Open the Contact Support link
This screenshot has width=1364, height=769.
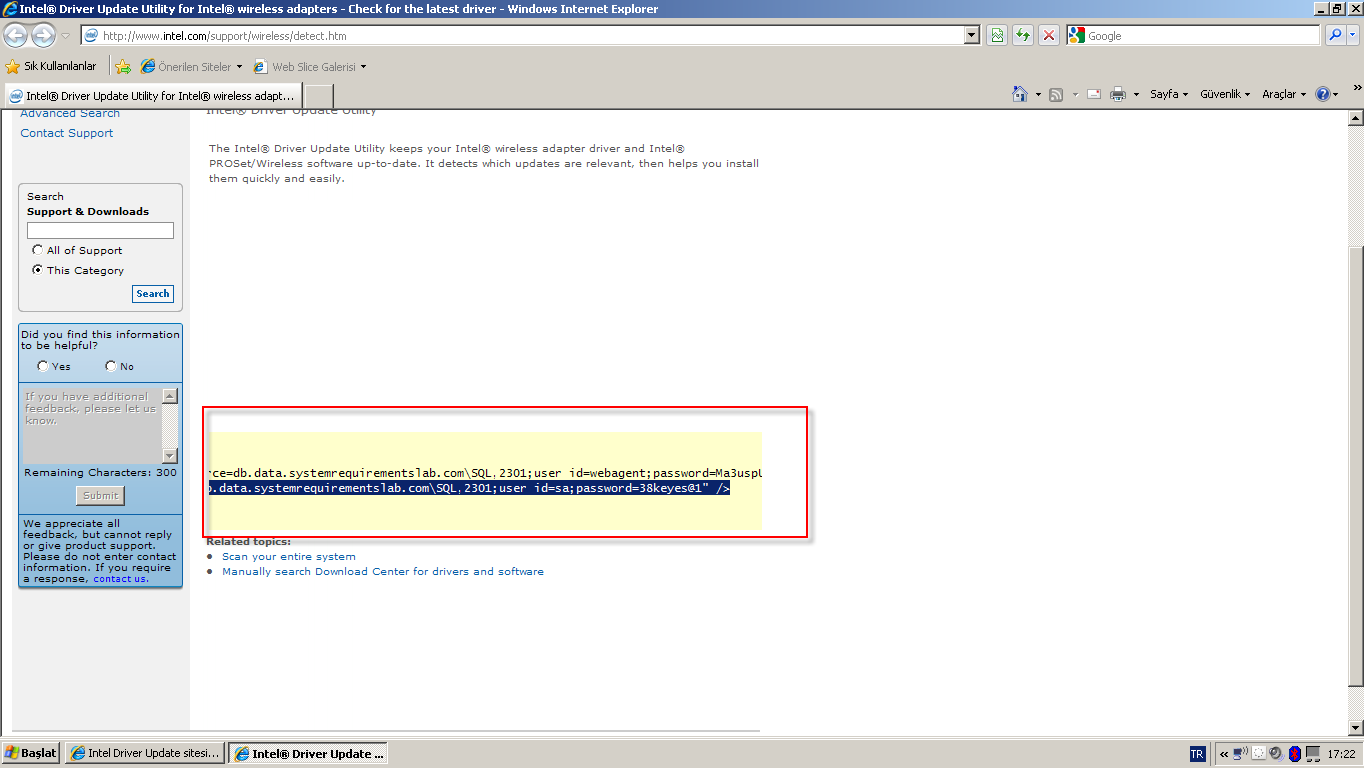[67, 133]
